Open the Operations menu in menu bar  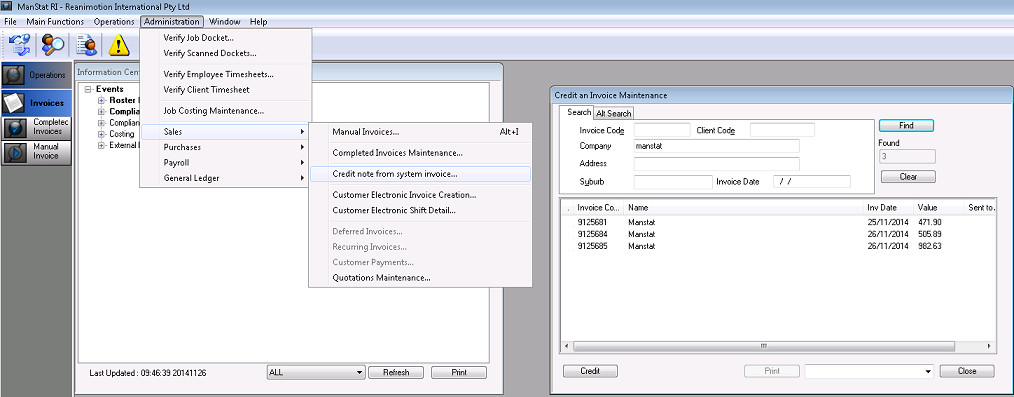coord(114,21)
